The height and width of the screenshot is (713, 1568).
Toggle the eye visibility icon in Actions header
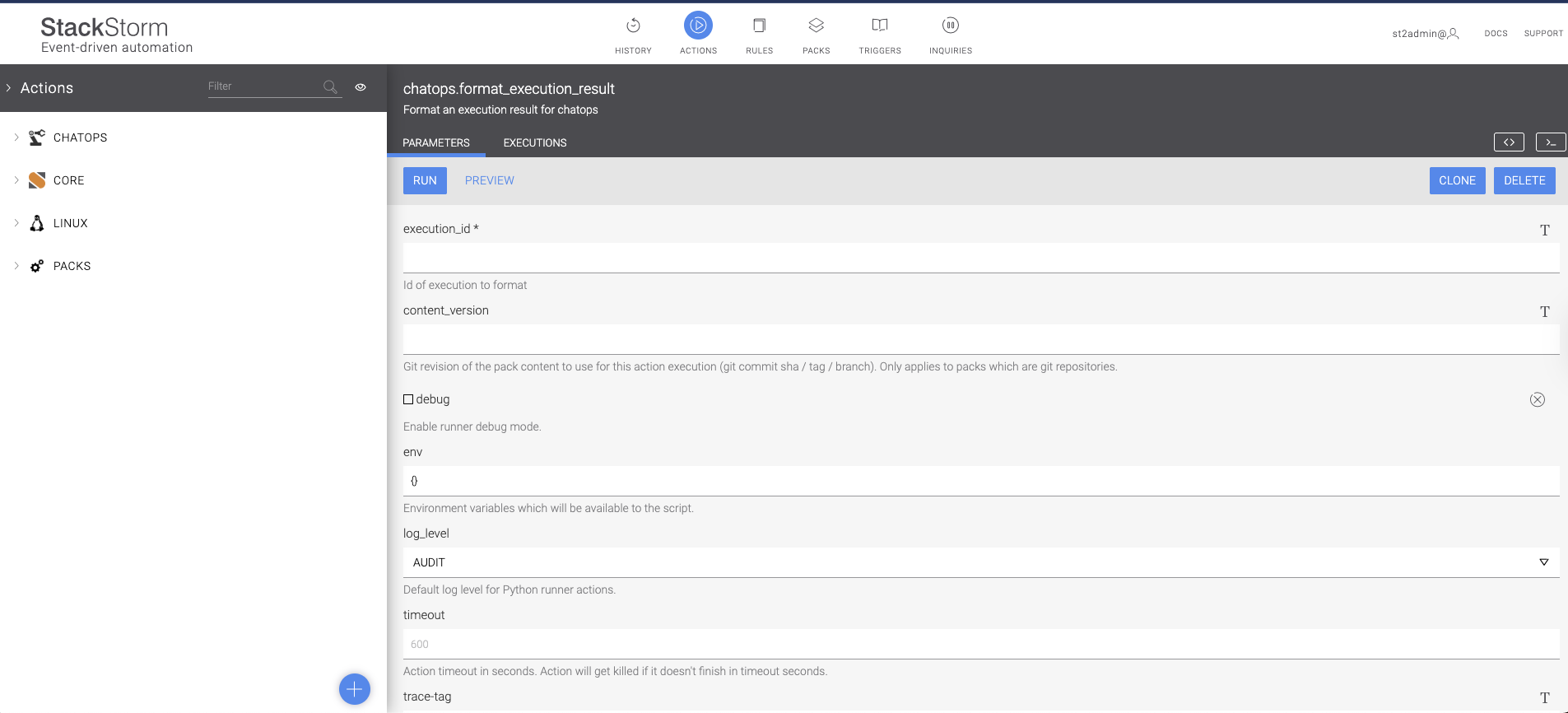coord(361,86)
